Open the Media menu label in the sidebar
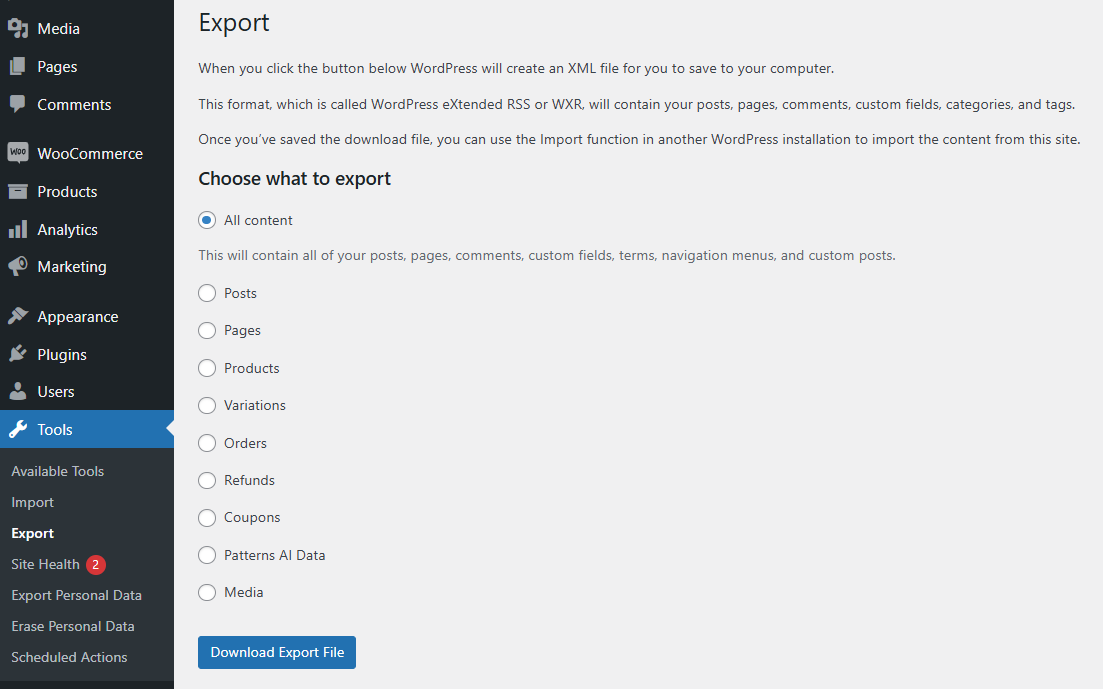The height and width of the screenshot is (689, 1103). click(x=58, y=29)
